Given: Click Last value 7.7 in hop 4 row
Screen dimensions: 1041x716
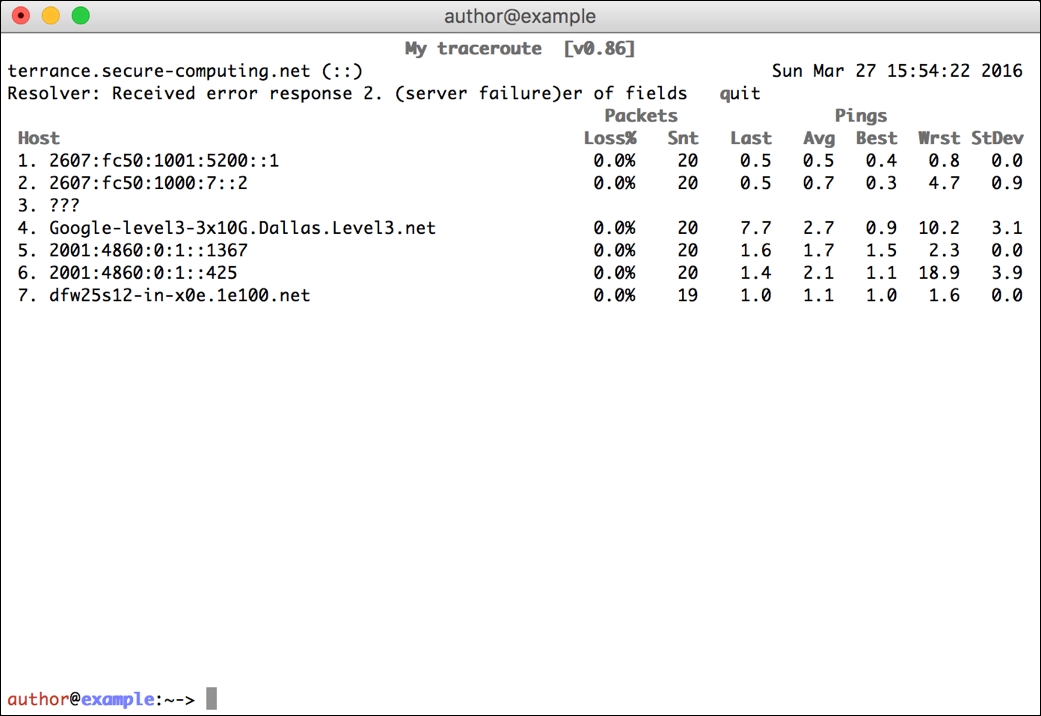Looking at the screenshot, I should 756,228.
